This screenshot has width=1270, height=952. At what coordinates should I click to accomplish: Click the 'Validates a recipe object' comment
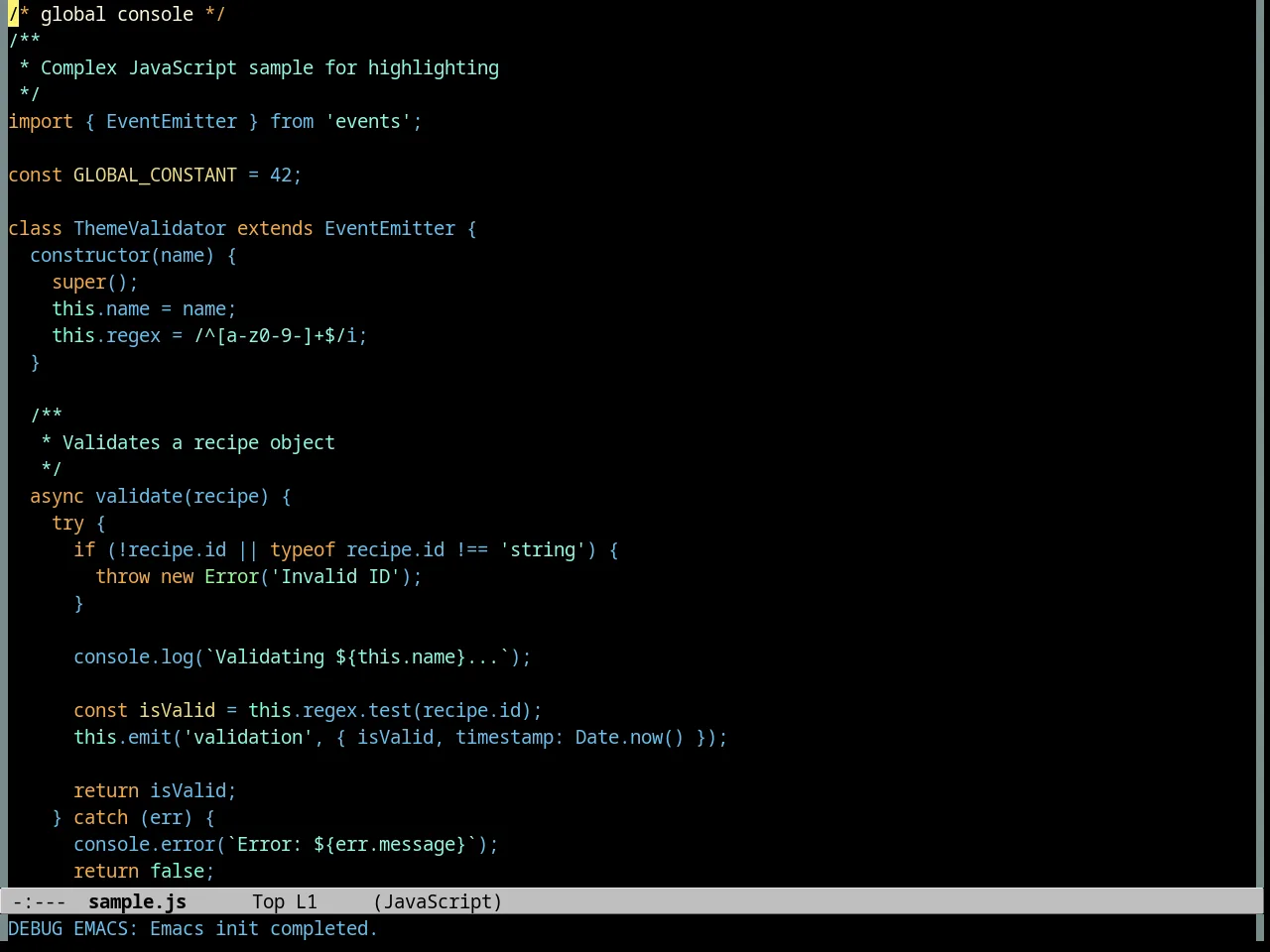(198, 442)
